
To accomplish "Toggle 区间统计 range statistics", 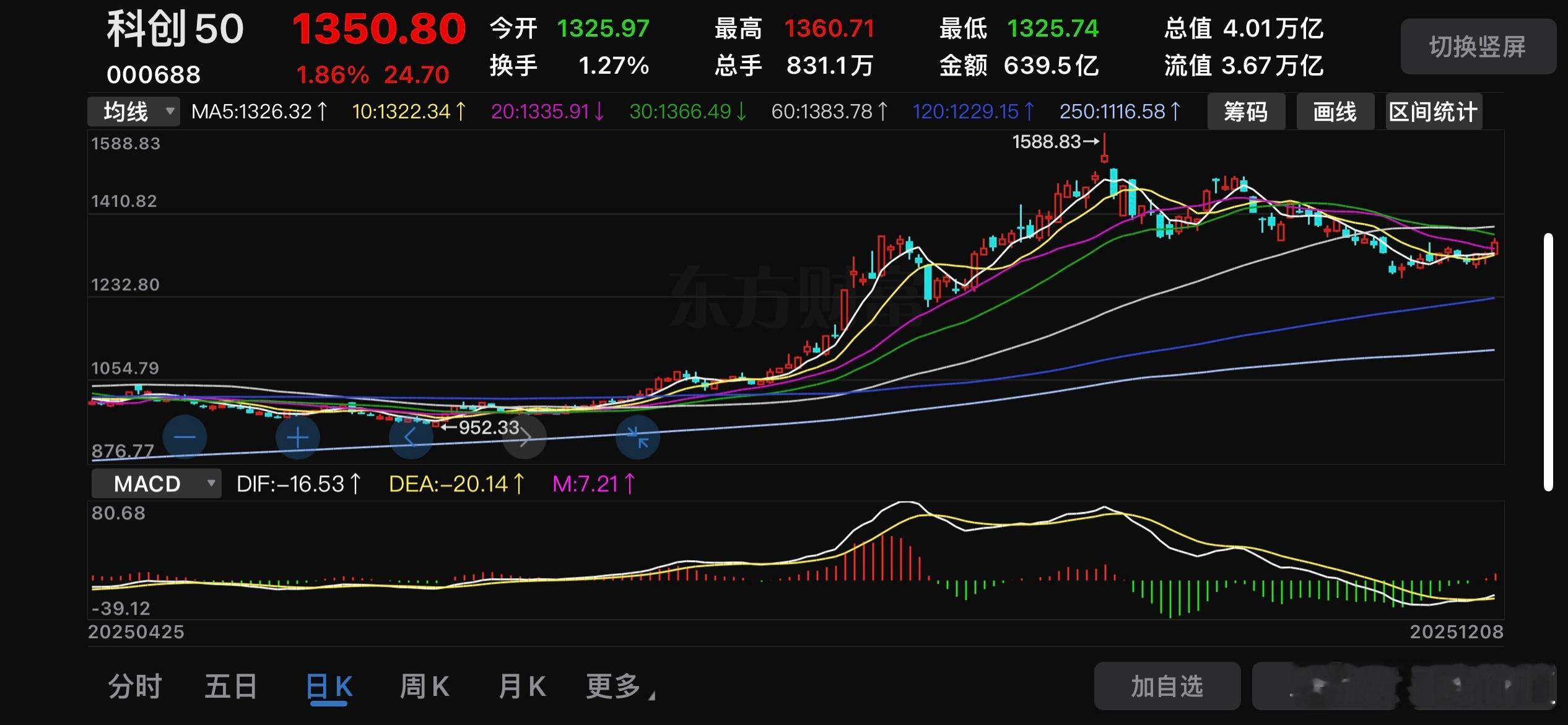I will [x=1433, y=112].
